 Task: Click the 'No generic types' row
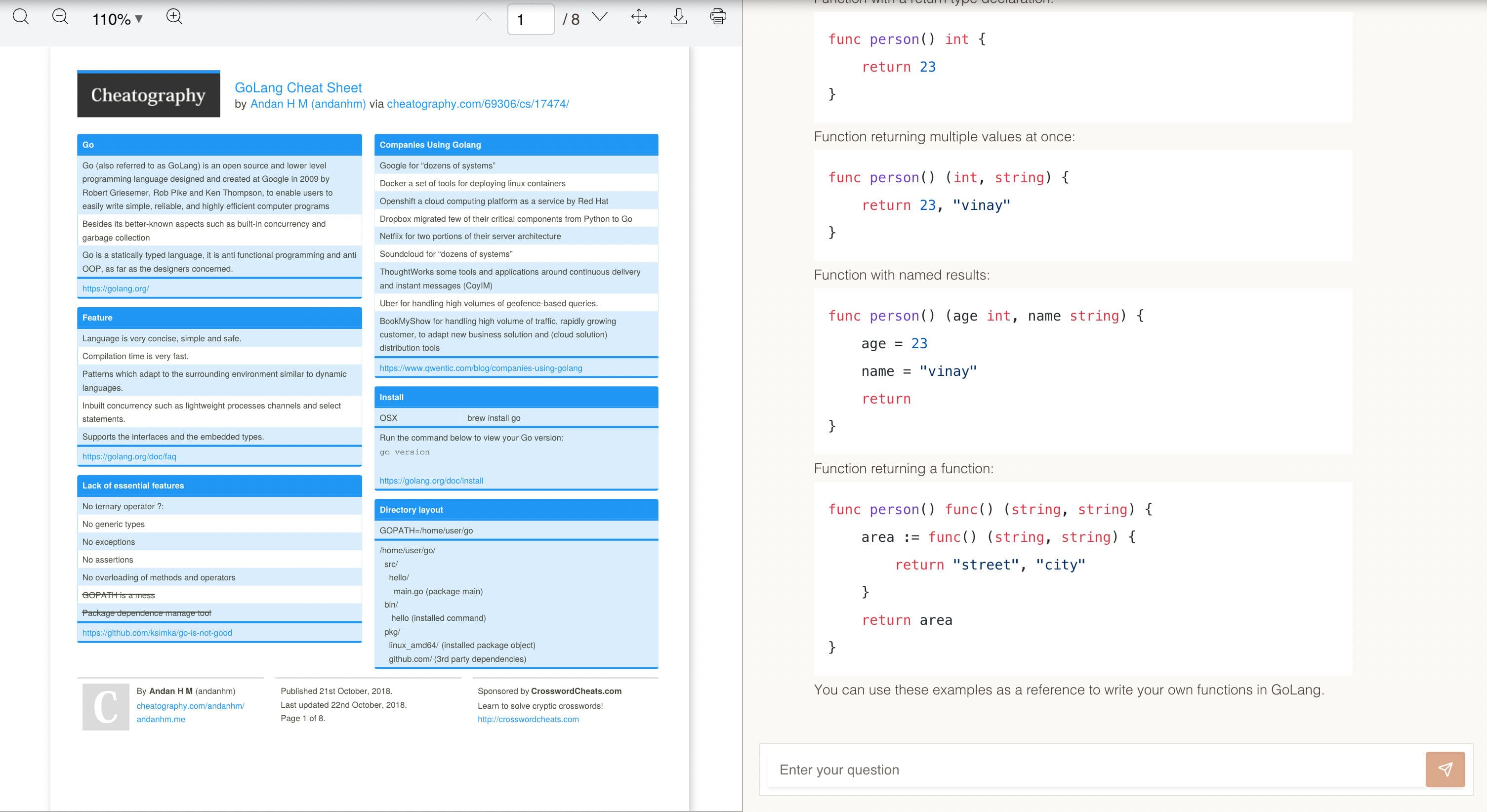click(219, 524)
